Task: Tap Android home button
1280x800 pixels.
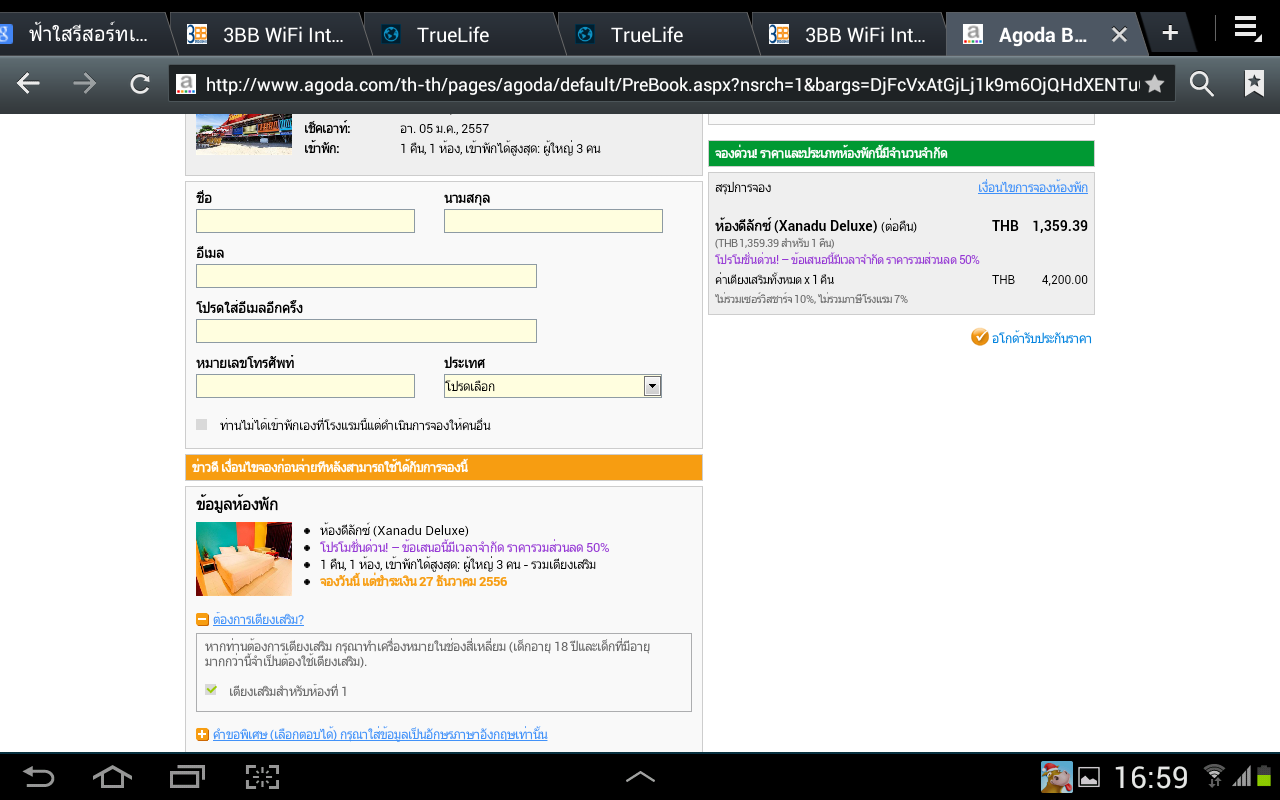Action: [112, 777]
